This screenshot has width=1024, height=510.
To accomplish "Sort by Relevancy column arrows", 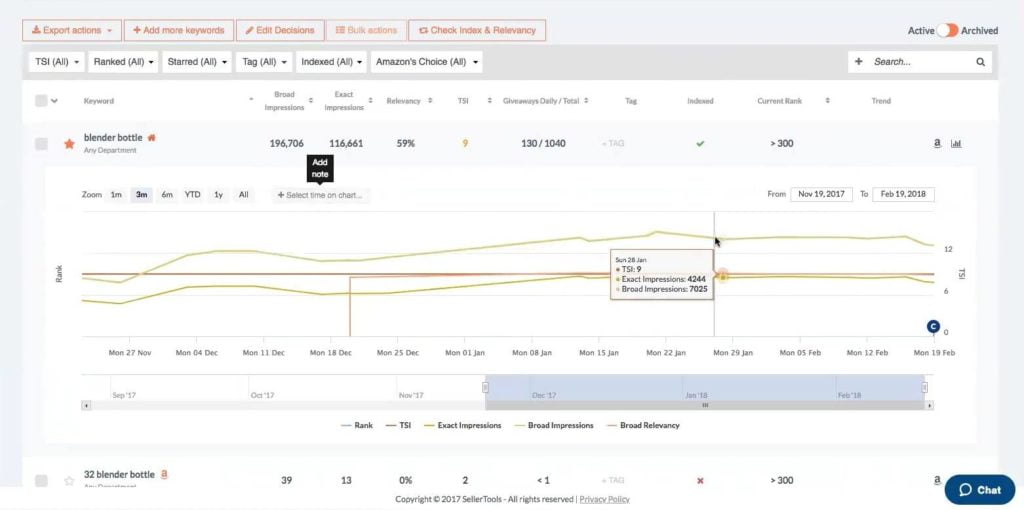I will tap(430, 101).
